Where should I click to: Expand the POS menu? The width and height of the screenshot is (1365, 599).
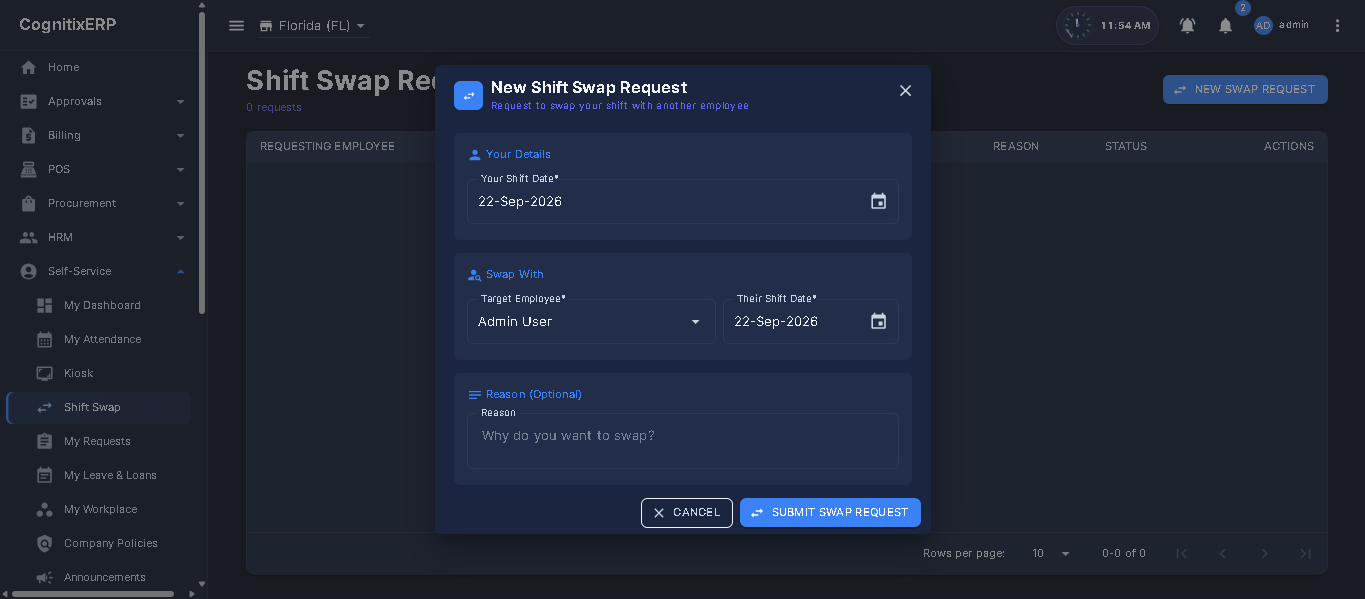[x=99, y=169]
